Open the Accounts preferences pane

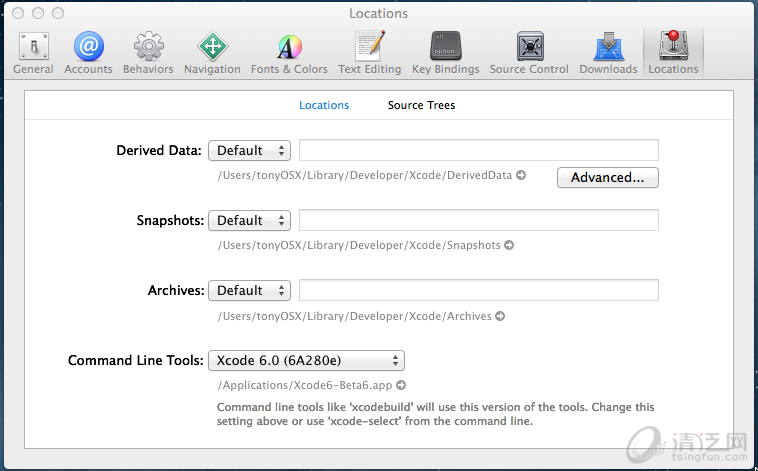[88, 52]
